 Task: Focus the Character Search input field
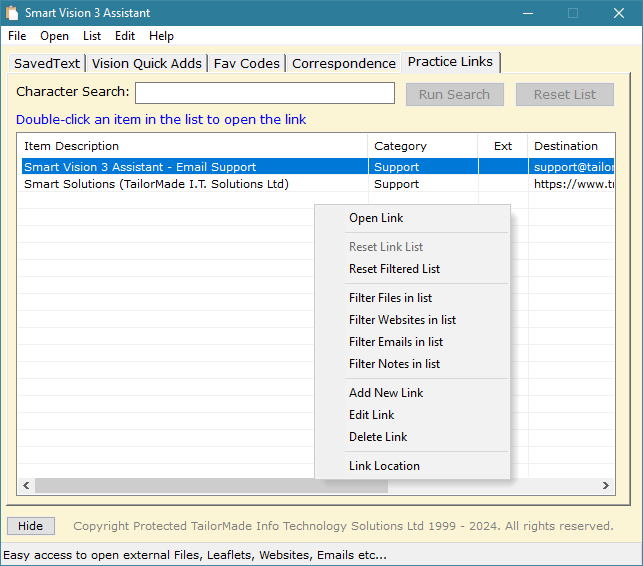pos(265,93)
